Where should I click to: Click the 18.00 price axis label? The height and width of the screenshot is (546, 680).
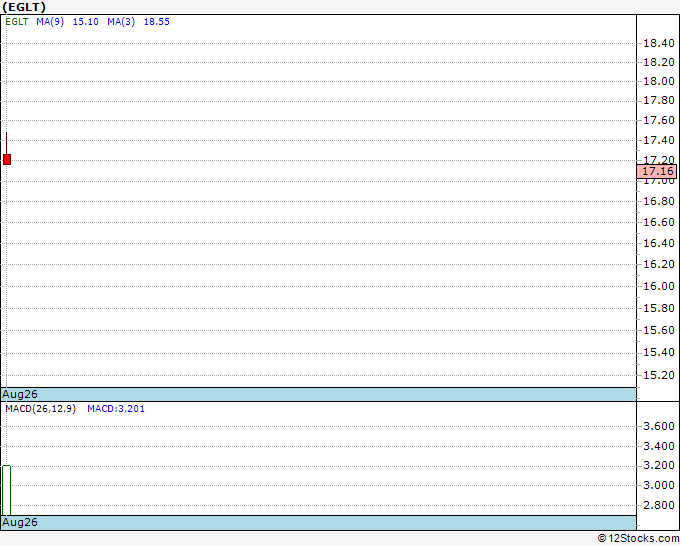tap(659, 81)
